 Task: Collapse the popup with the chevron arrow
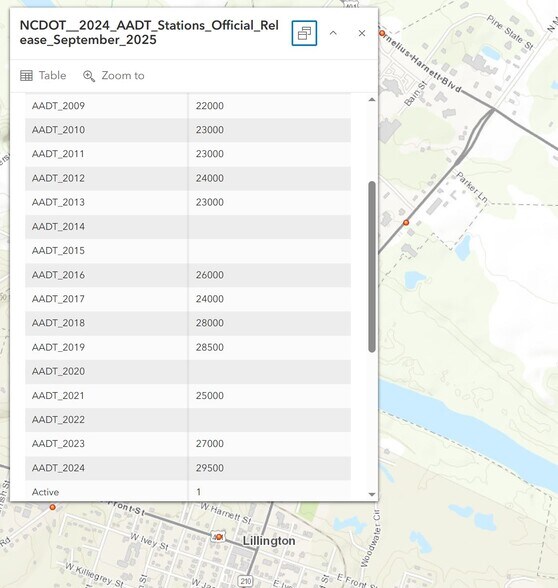pyautogui.click(x=333, y=33)
